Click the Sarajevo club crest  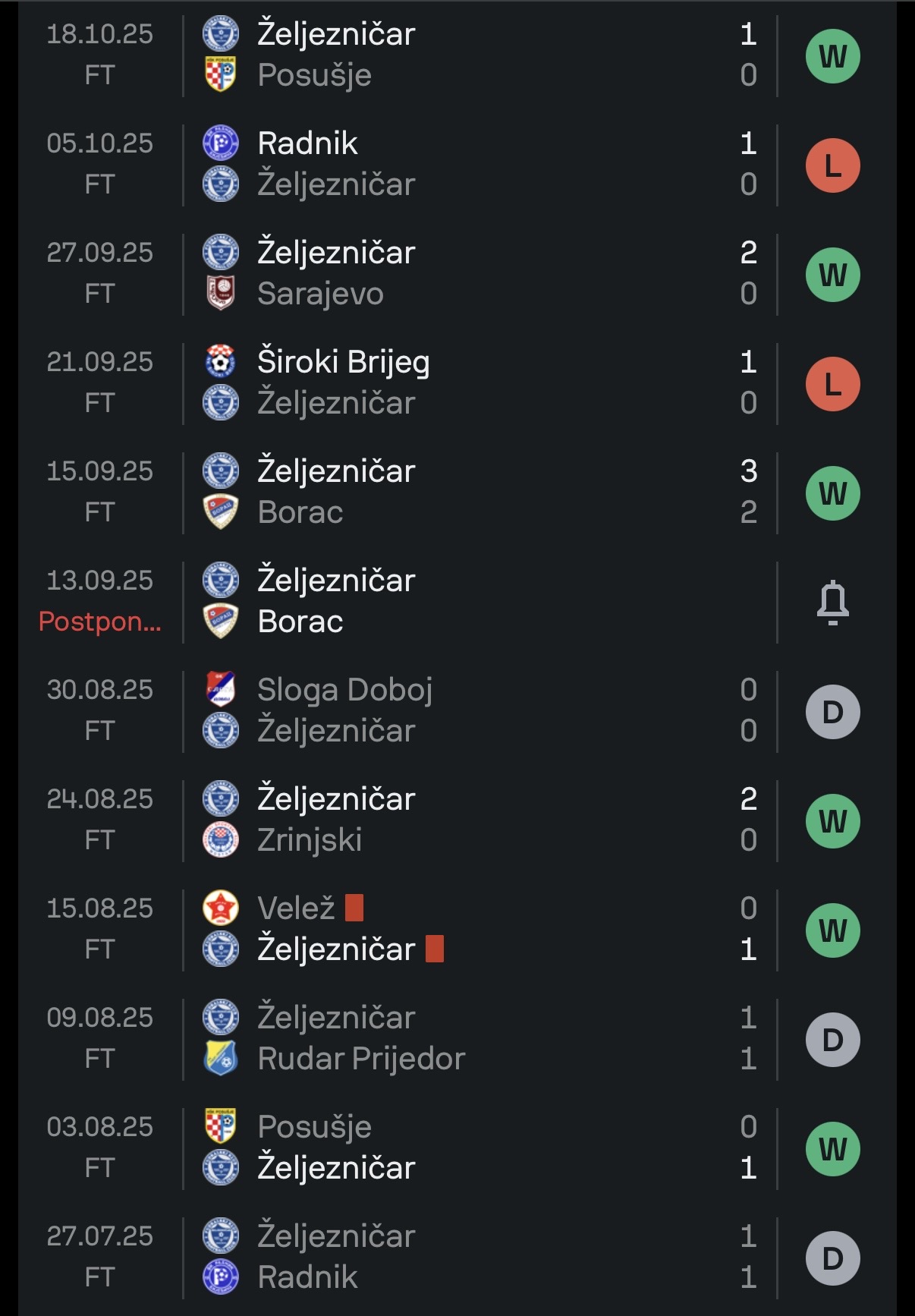pyautogui.click(x=221, y=293)
